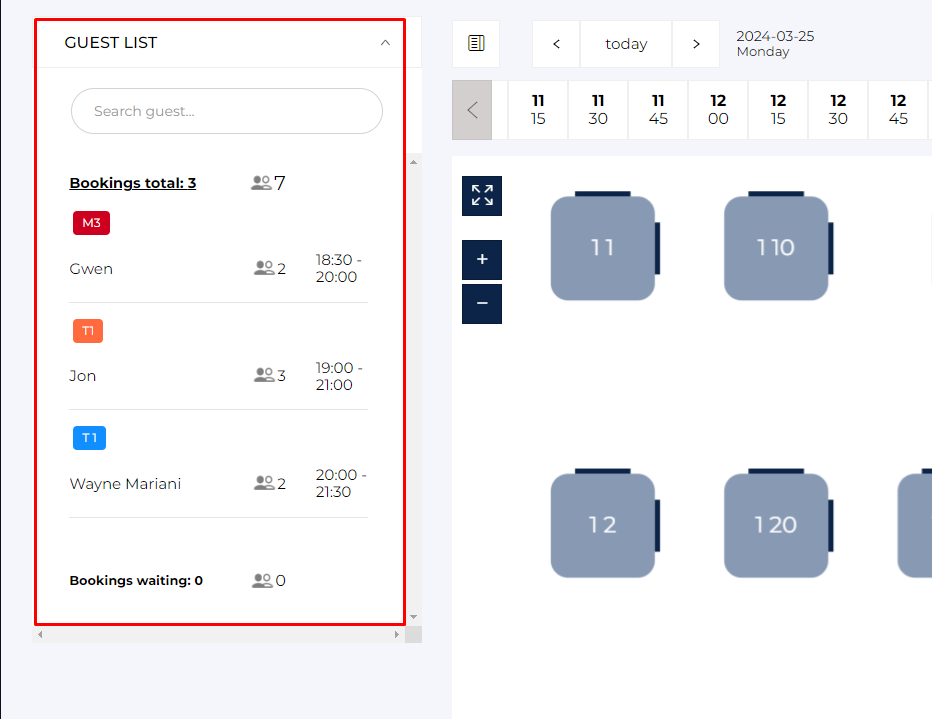This screenshot has height=719, width=932.
Task: Jump to today's date
Action: tap(626, 44)
